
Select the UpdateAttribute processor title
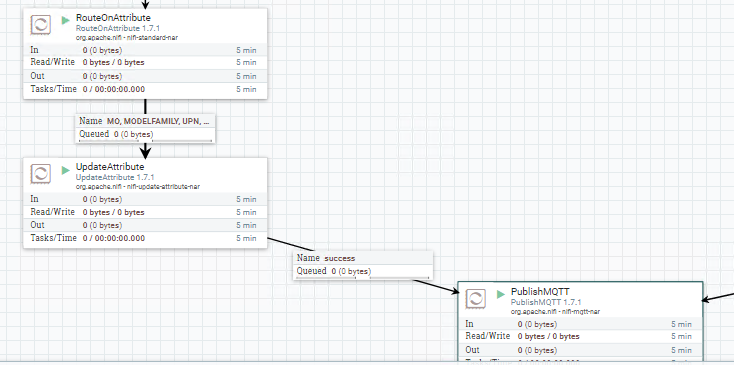point(110,167)
